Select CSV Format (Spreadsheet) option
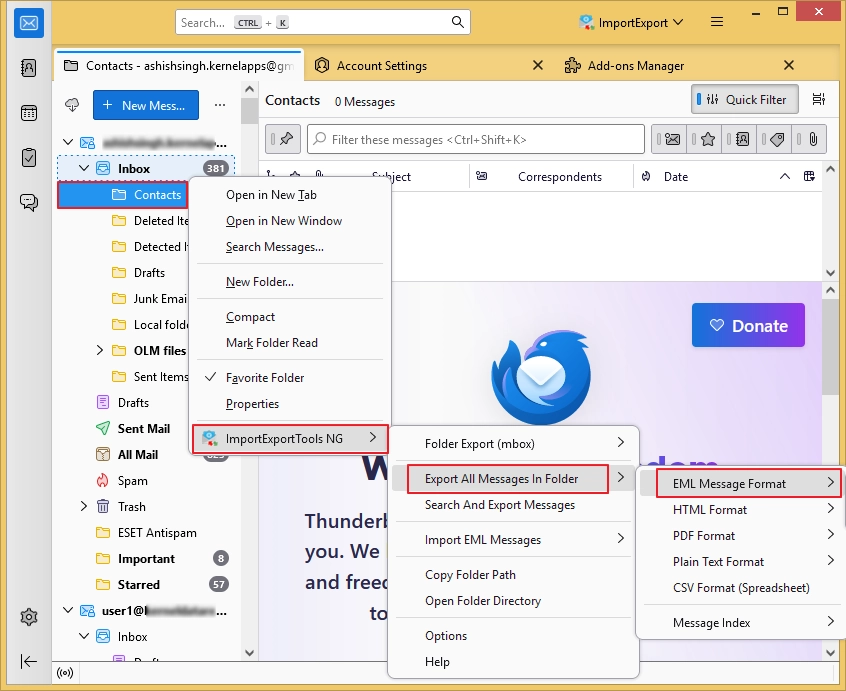Image resolution: width=846 pixels, height=691 pixels. click(741, 587)
